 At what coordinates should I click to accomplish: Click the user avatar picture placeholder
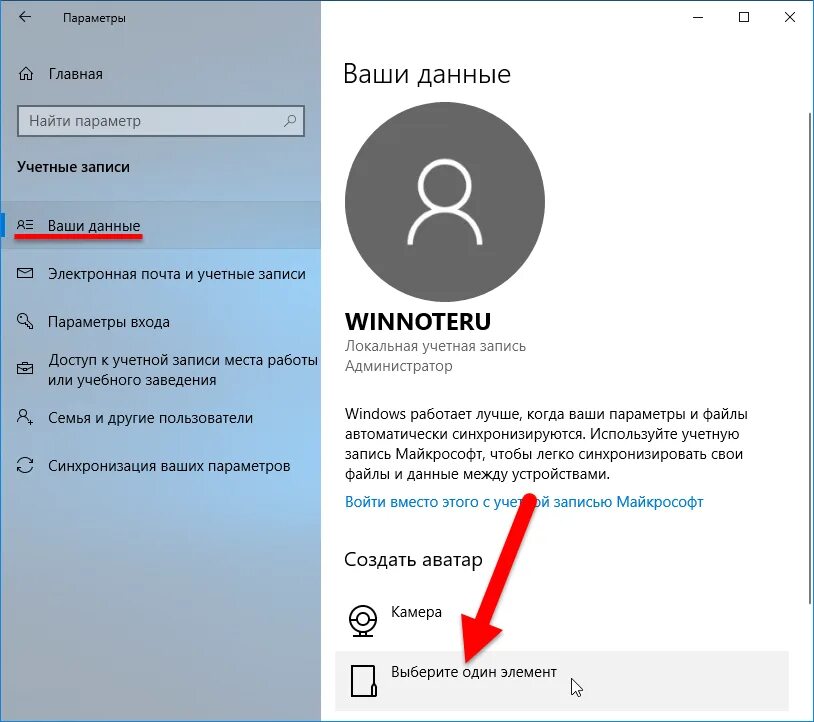click(x=445, y=201)
